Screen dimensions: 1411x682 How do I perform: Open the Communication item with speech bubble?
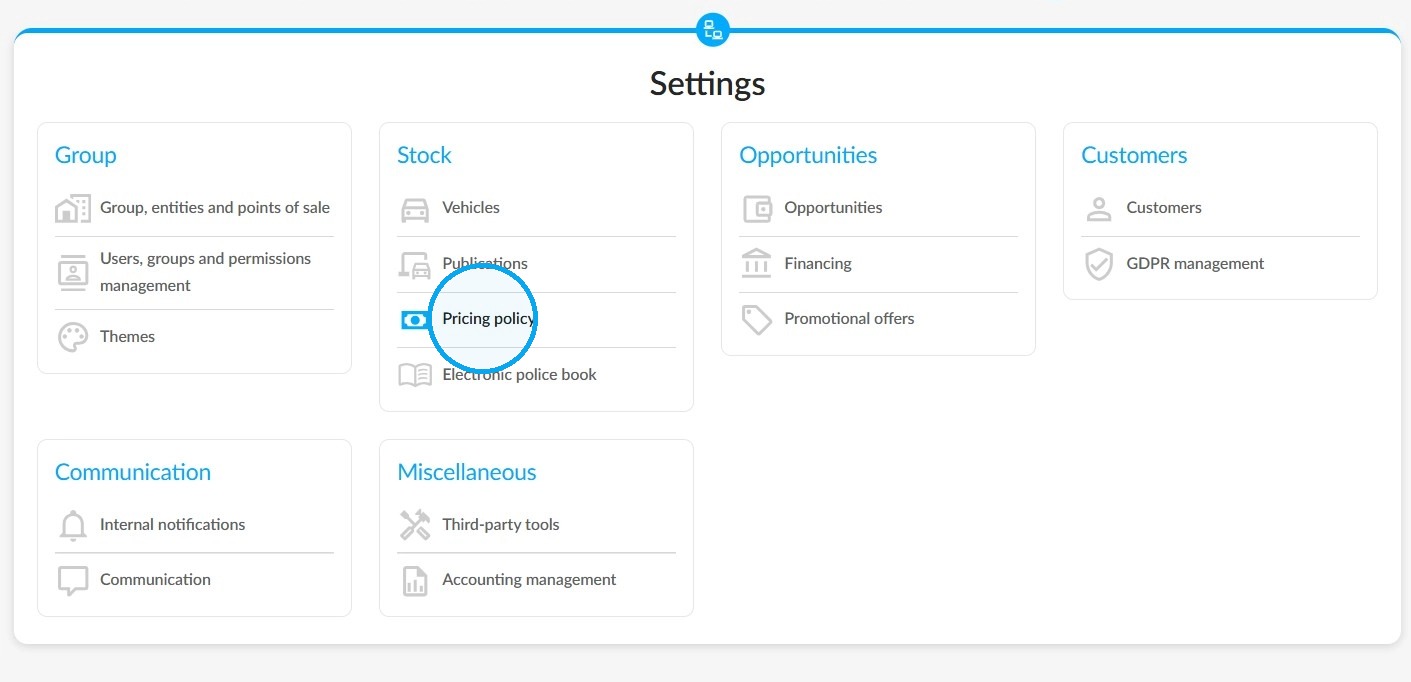(x=155, y=580)
